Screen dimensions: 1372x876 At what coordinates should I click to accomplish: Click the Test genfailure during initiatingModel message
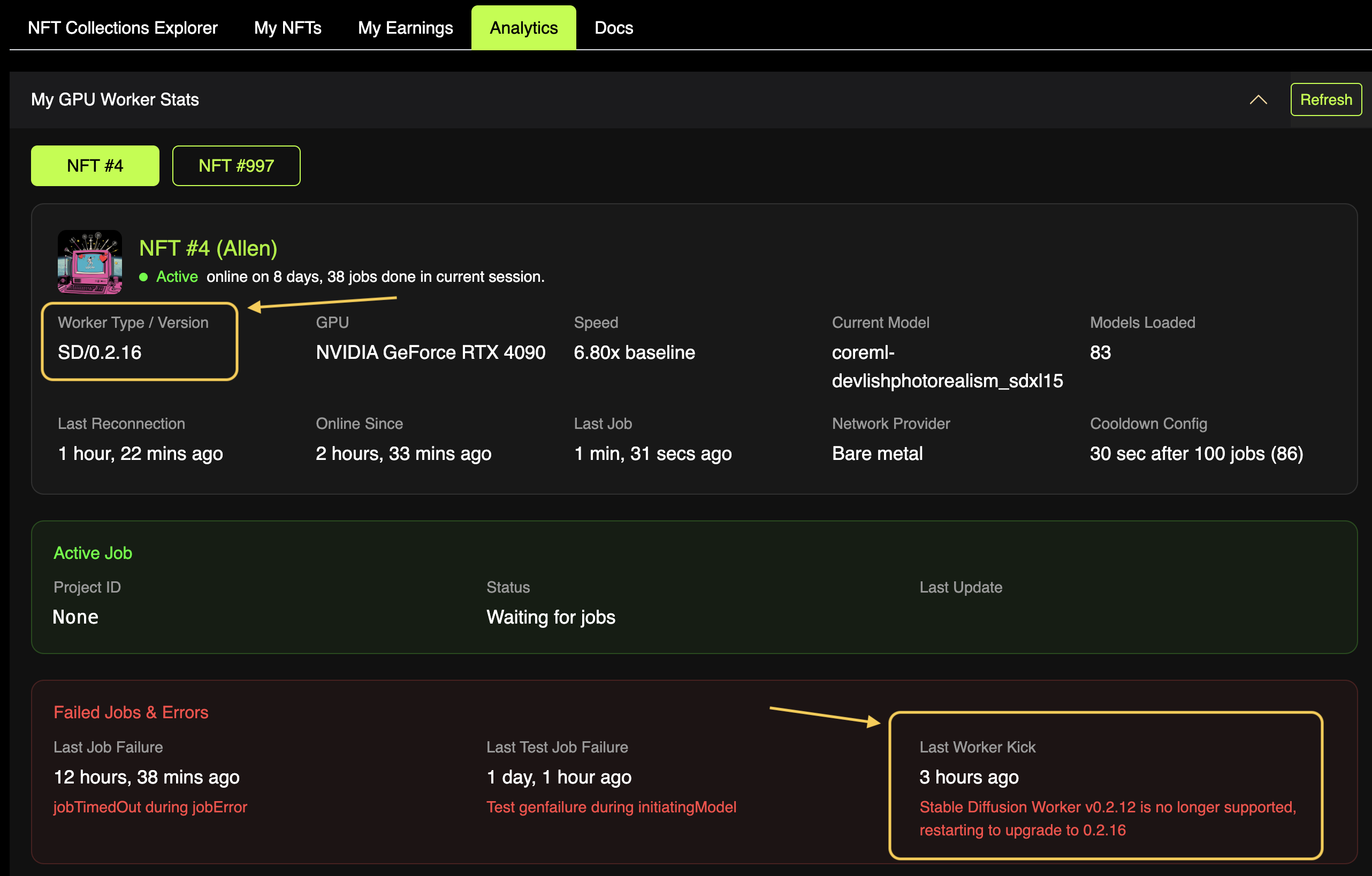click(x=611, y=806)
